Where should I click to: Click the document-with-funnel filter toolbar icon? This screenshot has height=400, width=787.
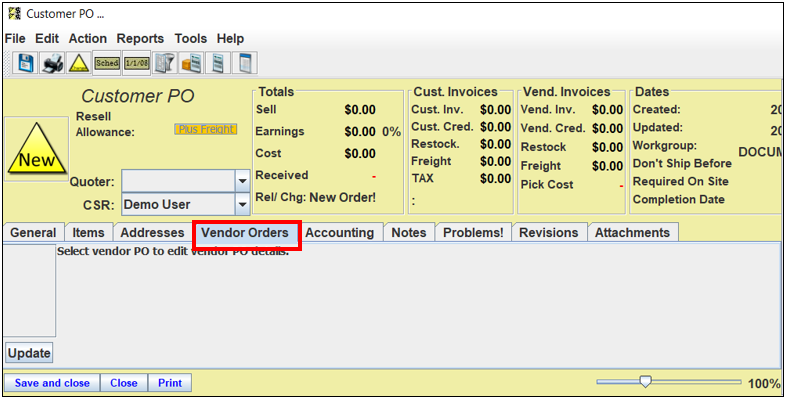pos(165,63)
